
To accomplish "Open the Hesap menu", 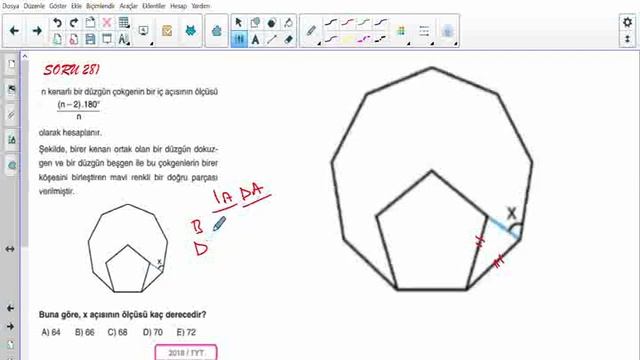I will [x=178, y=6].
